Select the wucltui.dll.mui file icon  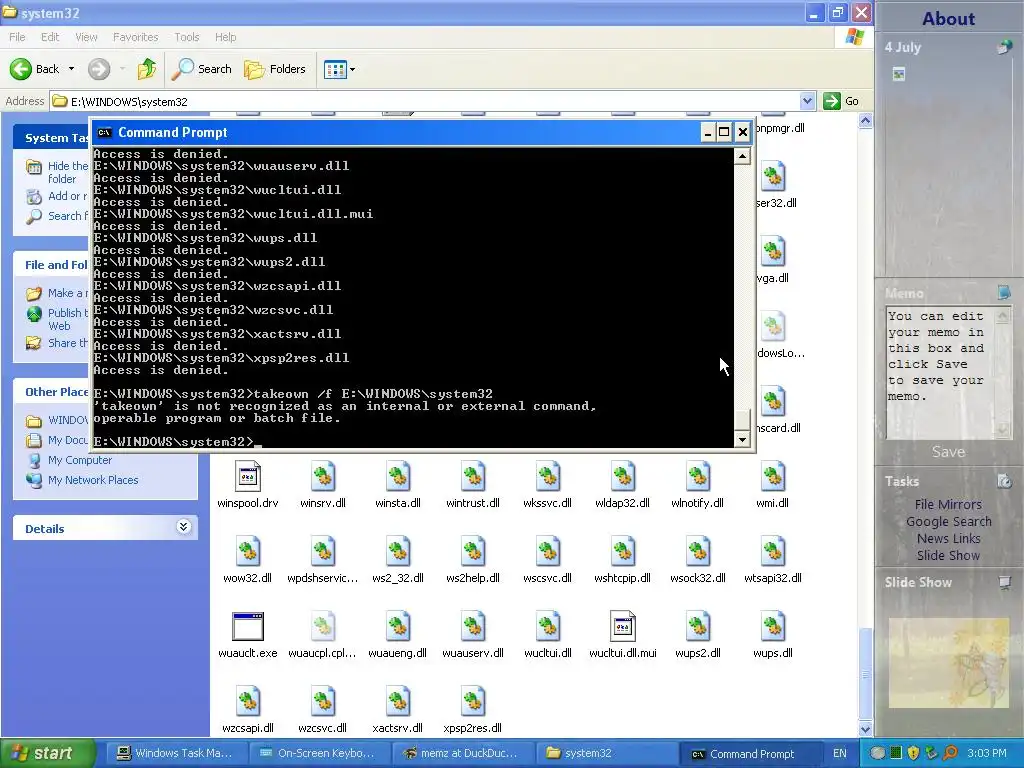(622, 626)
